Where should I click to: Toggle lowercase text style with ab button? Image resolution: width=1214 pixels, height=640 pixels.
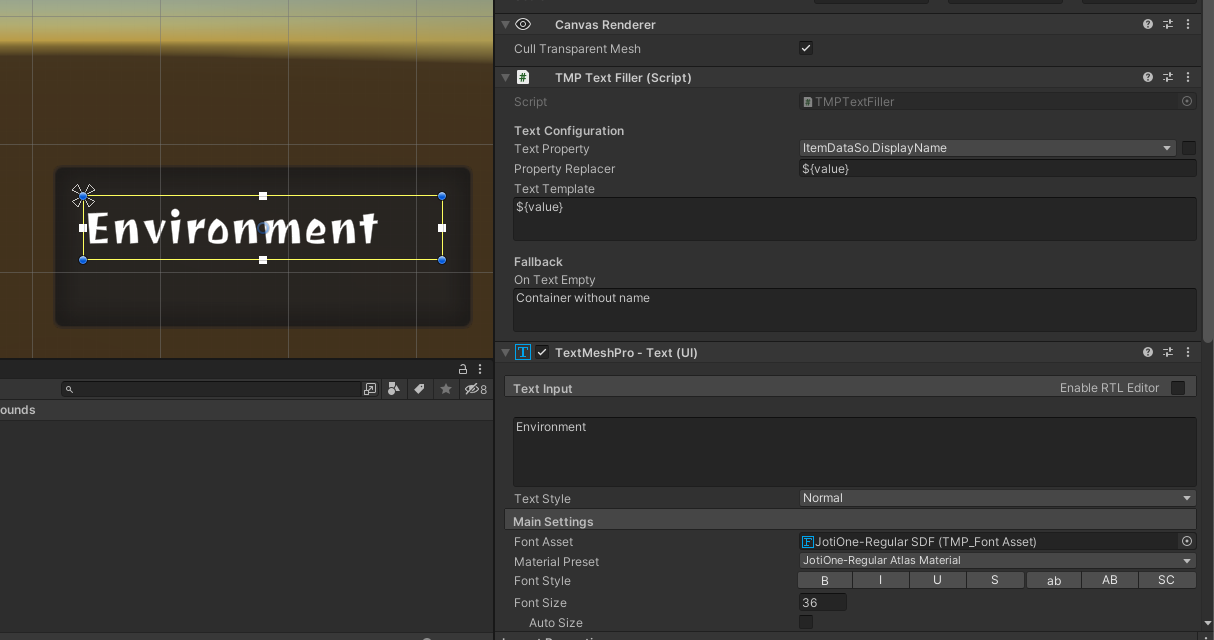coord(1053,580)
